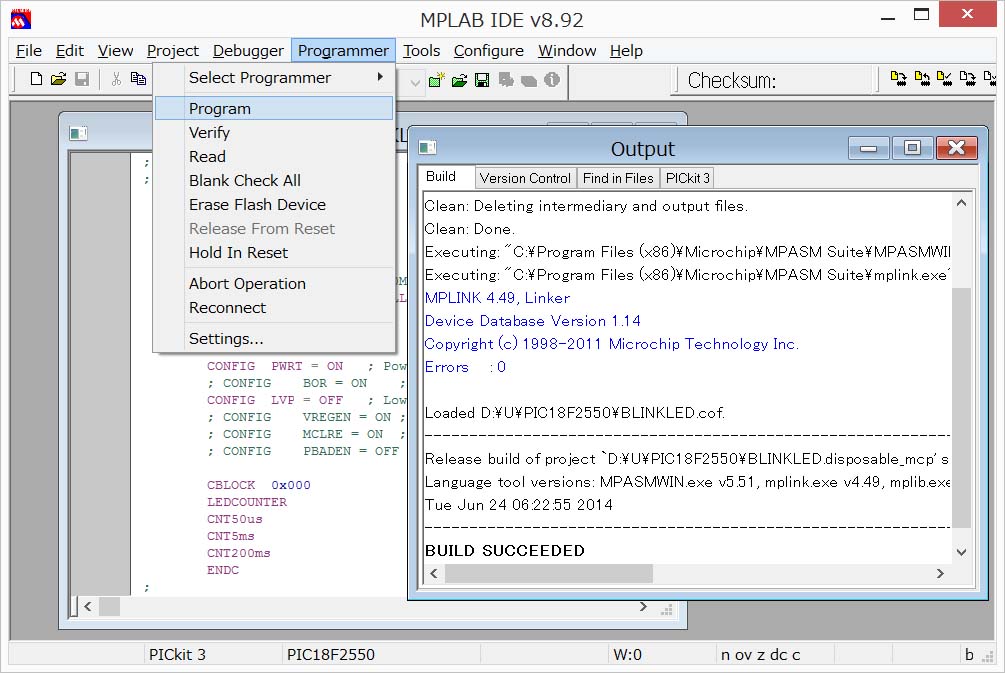Image resolution: width=1005 pixels, height=673 pixels.
Task: Click the Save File disk icon
Action: pos(82,79)
